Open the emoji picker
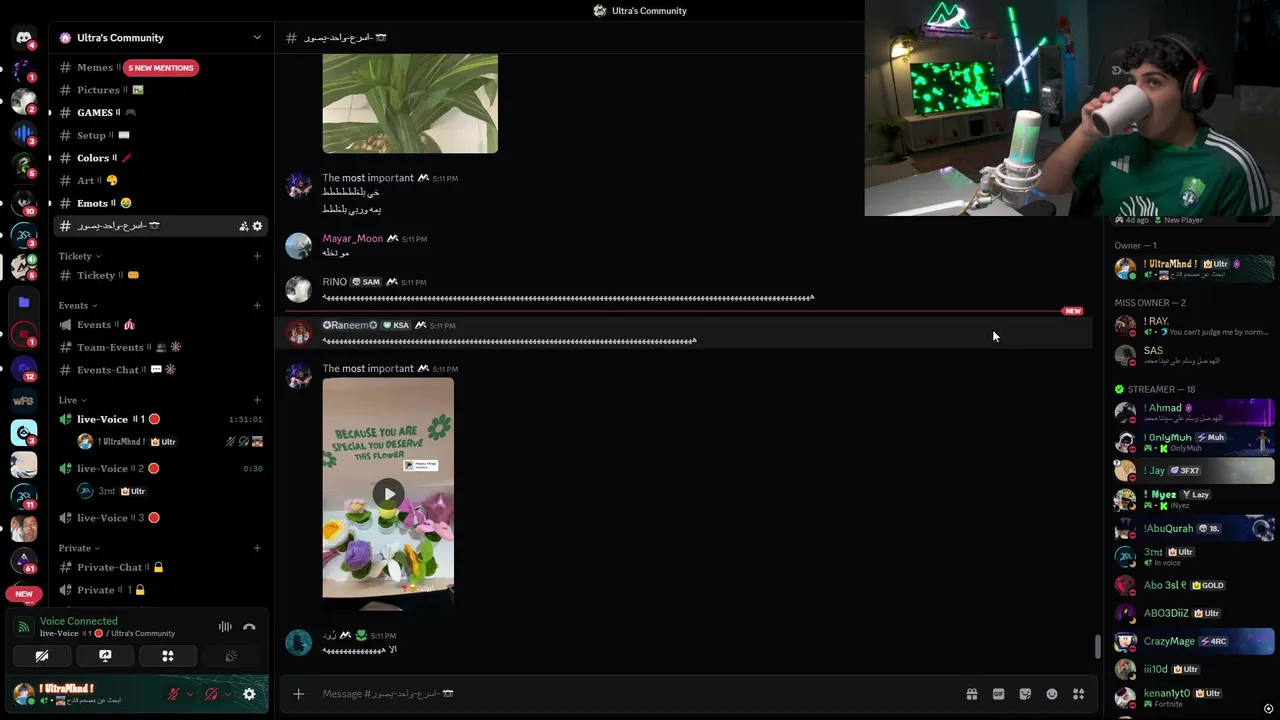This screenshot has height=720, width=1280. pos(1052,694)
